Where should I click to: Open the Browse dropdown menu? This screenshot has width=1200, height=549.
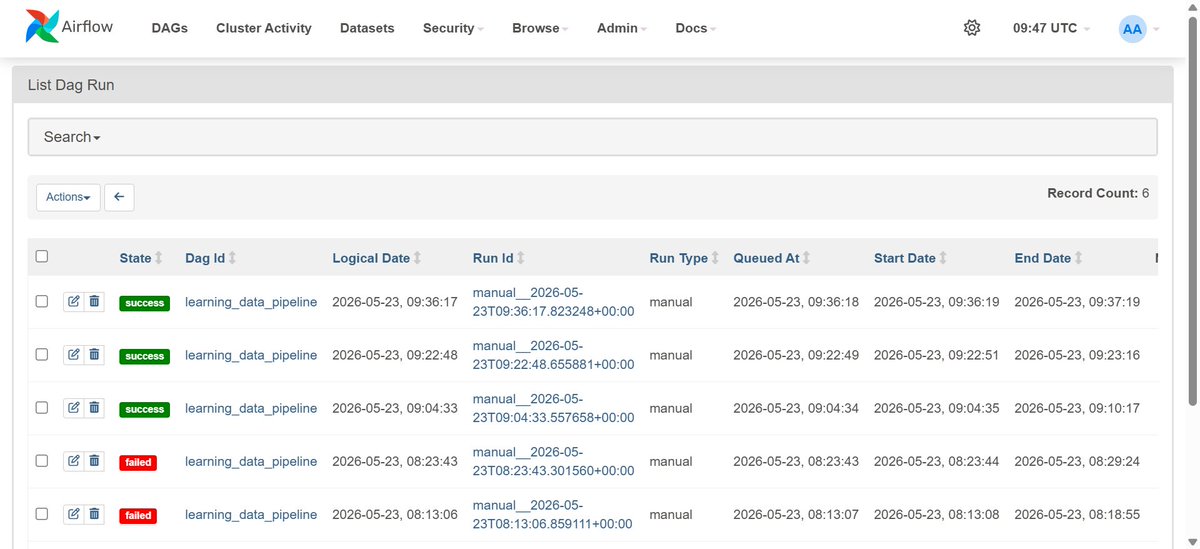pos(540,28)
